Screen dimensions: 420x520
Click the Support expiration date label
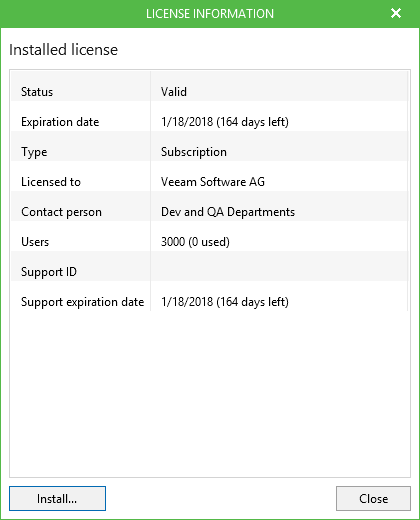pyautogui.click(x=83, y=302)
